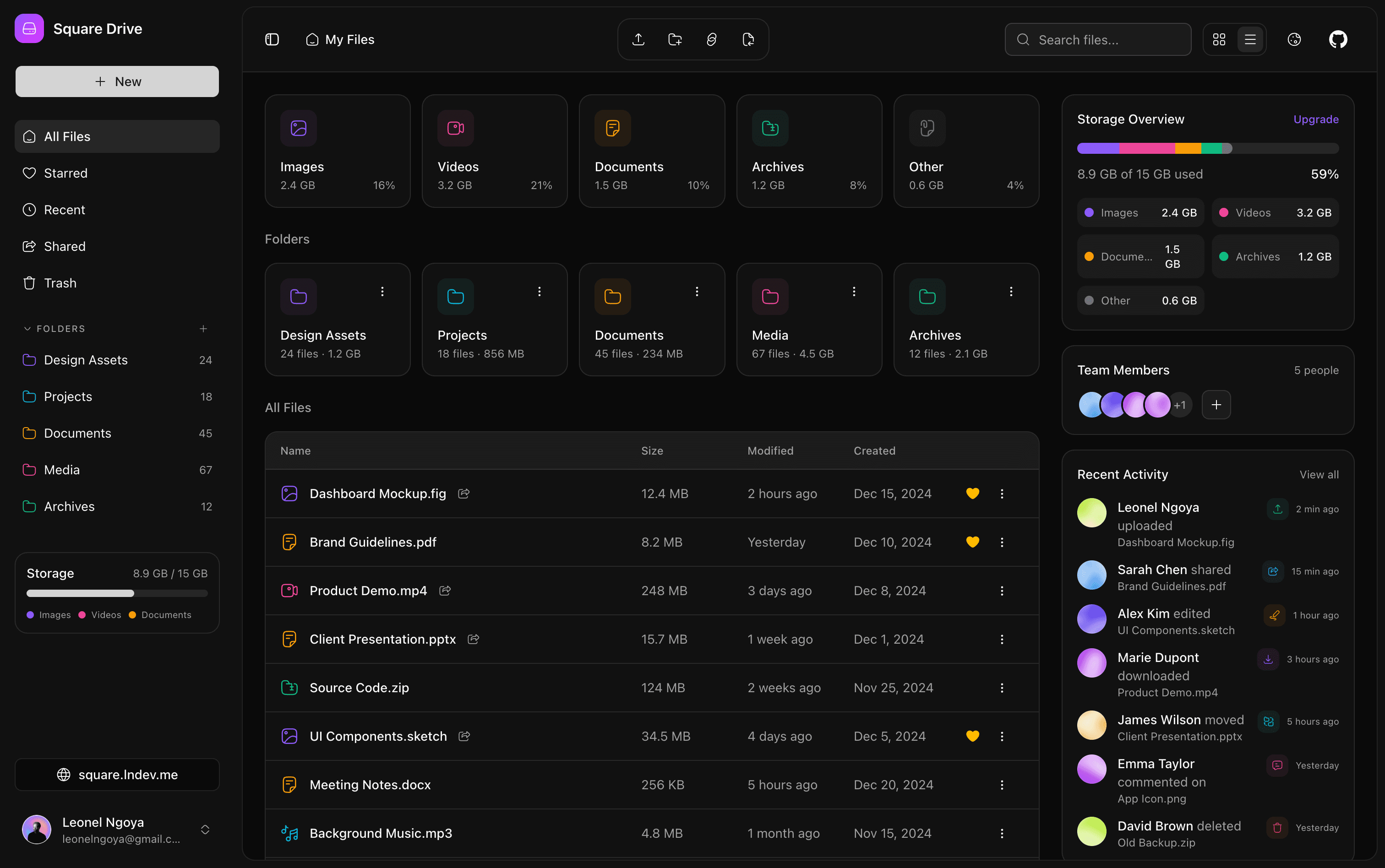Unfavorite Brand Guidelines.pdf by clicking its heart
1385x868 pixels.
(x=972, y=541)
